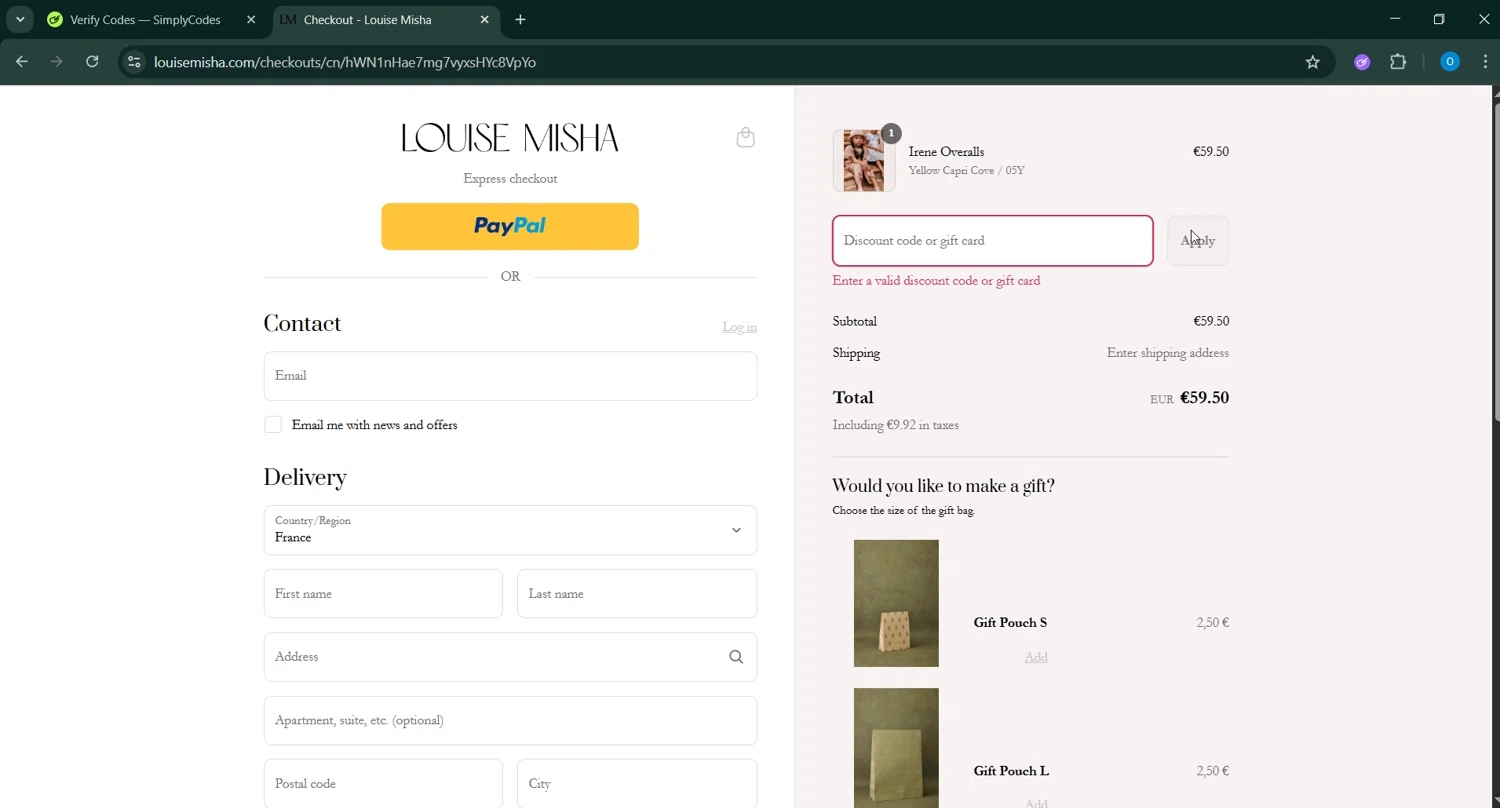The width and height of the screenshot is (1500, 808).
Task: Click 'Enter shipping address' text
Action: [1168, 353]
